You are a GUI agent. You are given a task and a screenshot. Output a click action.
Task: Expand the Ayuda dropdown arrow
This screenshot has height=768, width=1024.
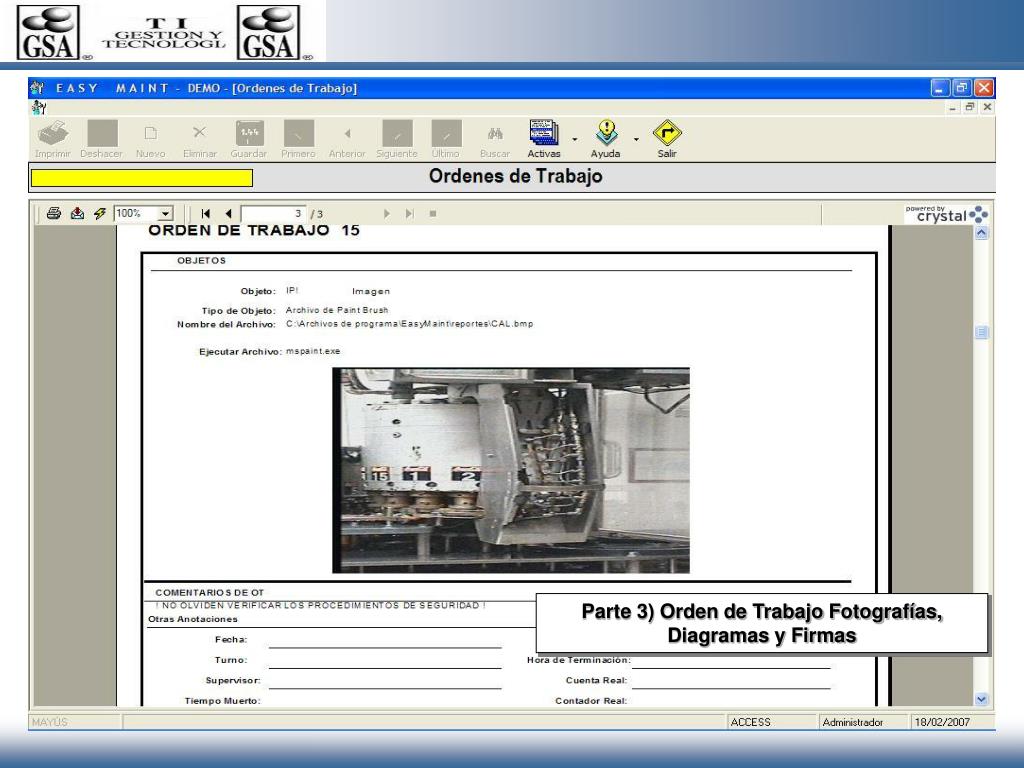636,139
